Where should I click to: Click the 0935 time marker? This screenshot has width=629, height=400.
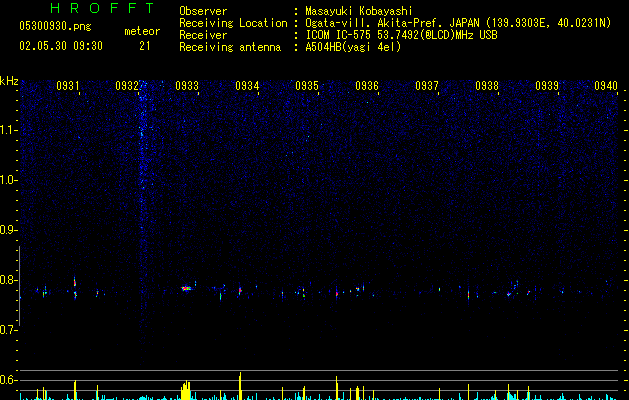(x=307, y=86)
